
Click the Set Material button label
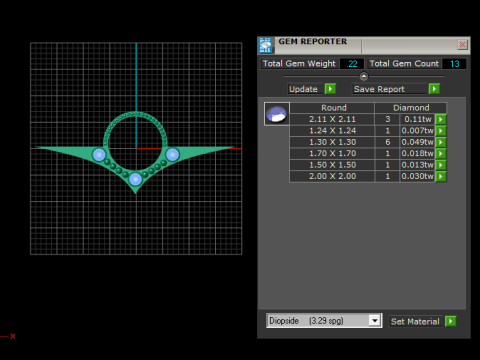coord(415,321)
